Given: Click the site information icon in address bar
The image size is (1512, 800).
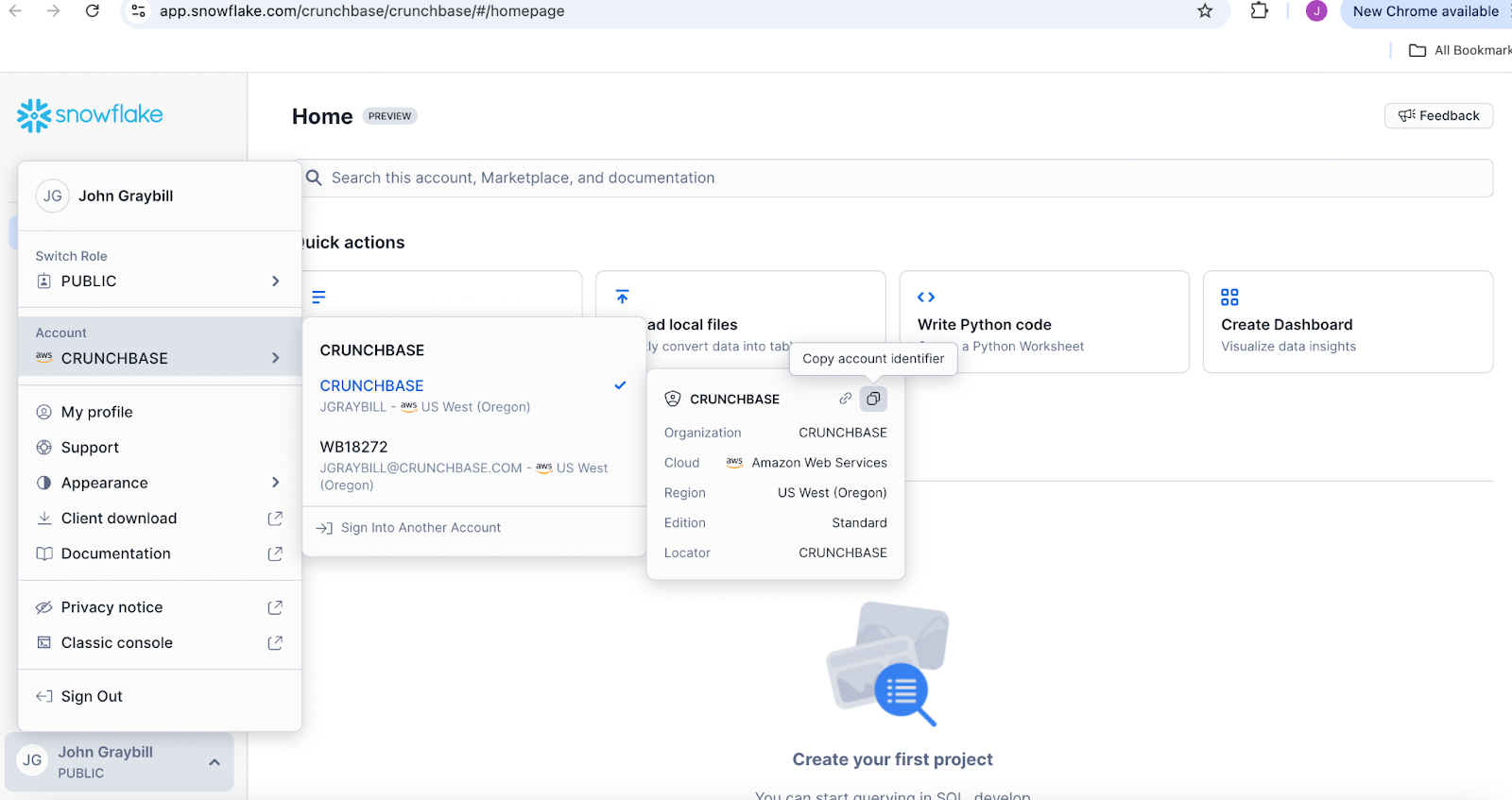Looking at the screenshot, I should 138,11.
